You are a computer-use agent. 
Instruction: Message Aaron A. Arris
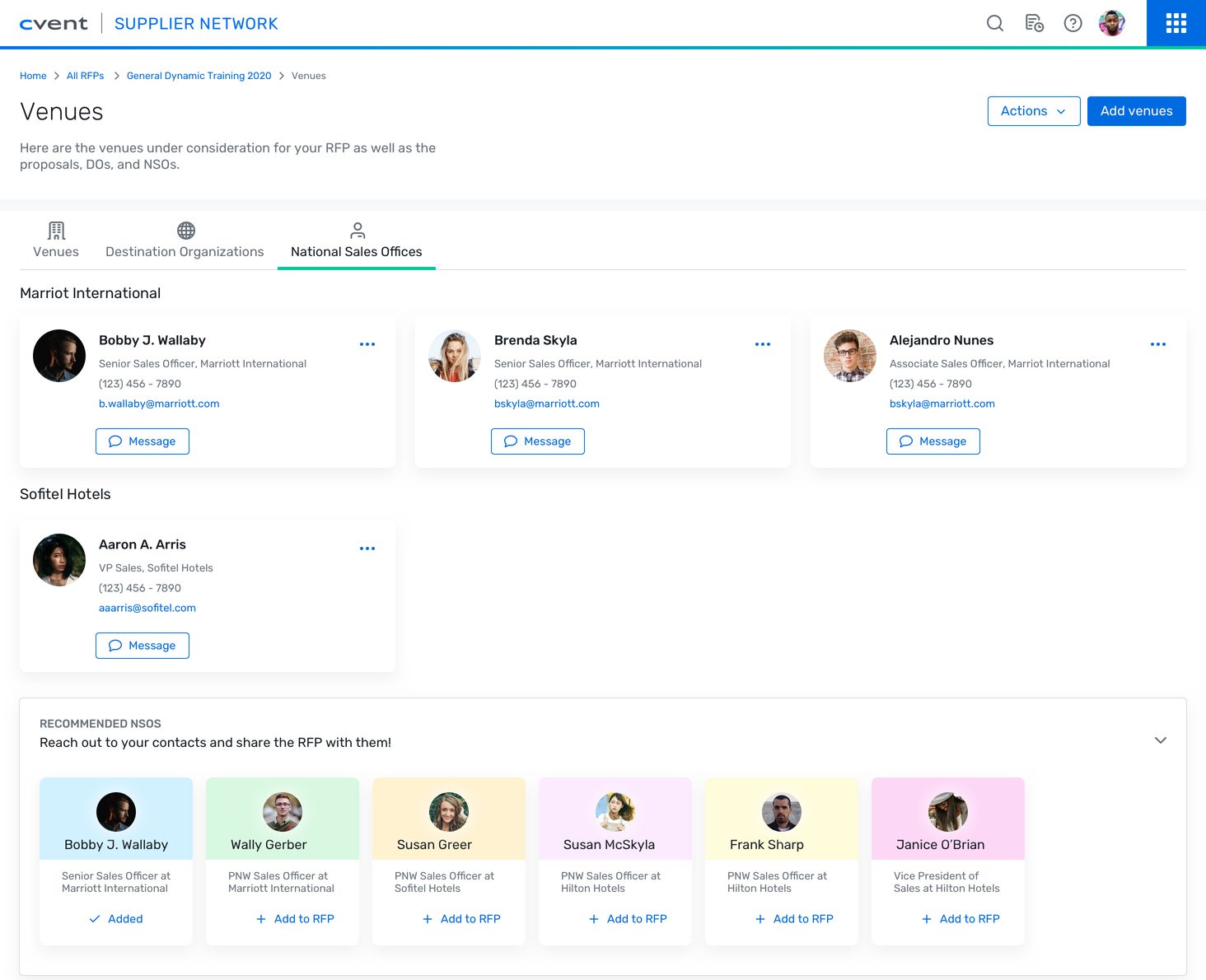143,646
